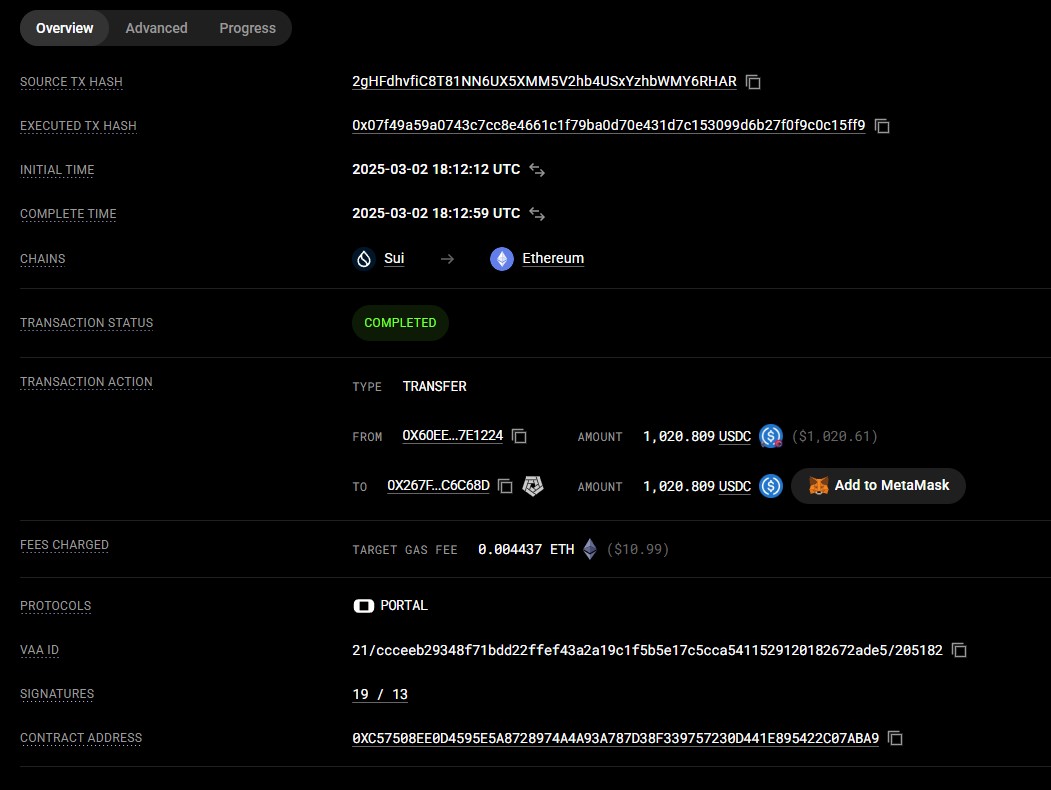Select the Overview tab
This screenshot has width=1051, height=790.
[64, 28]
